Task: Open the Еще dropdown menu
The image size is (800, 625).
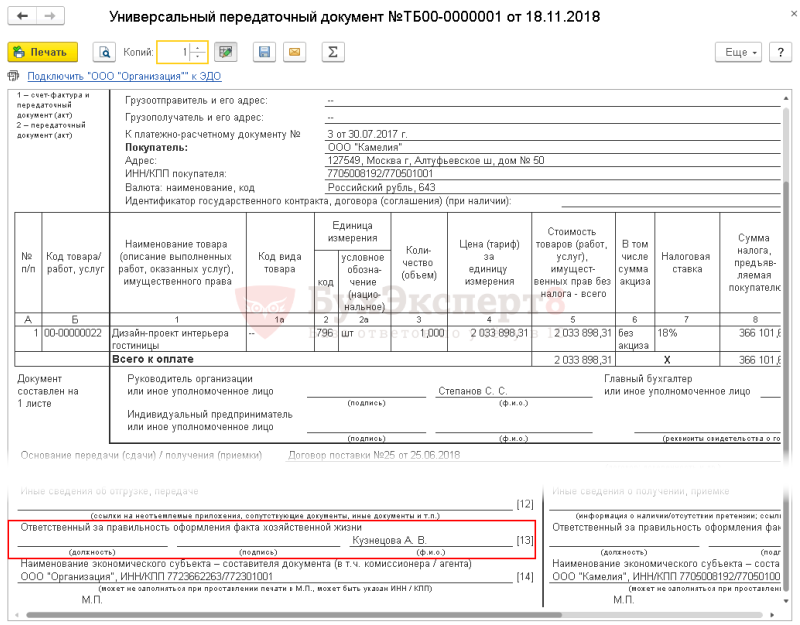Action: point(738,52)
